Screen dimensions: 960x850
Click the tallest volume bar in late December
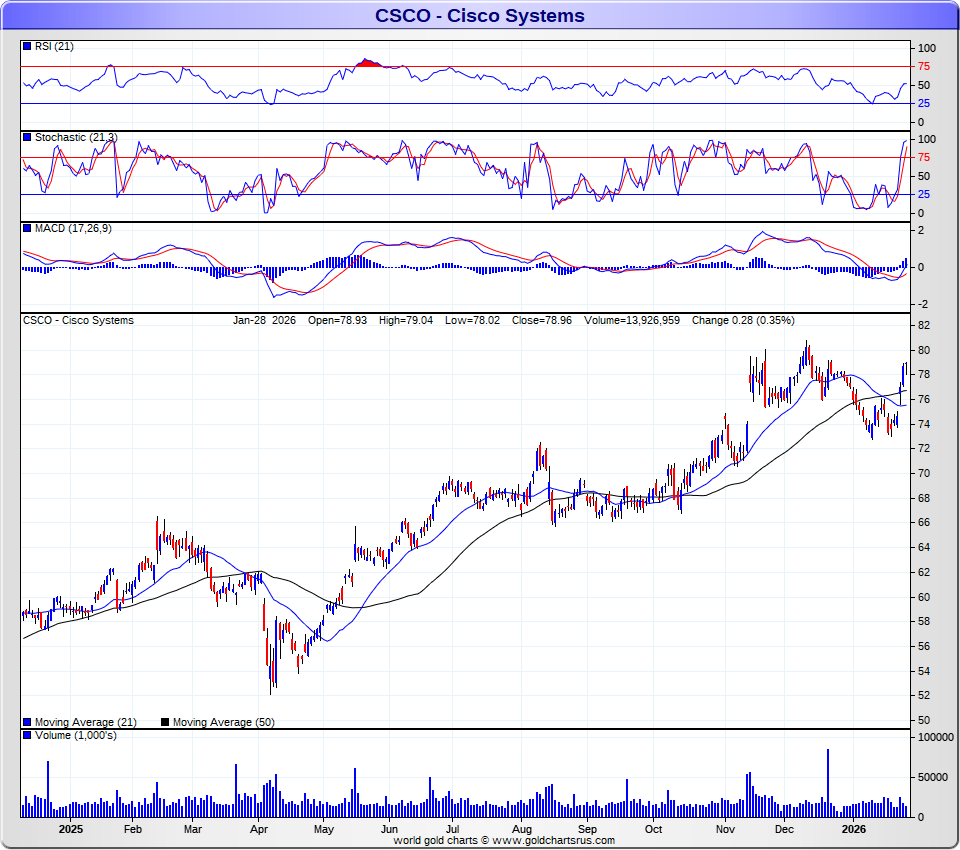click(828, 783)
